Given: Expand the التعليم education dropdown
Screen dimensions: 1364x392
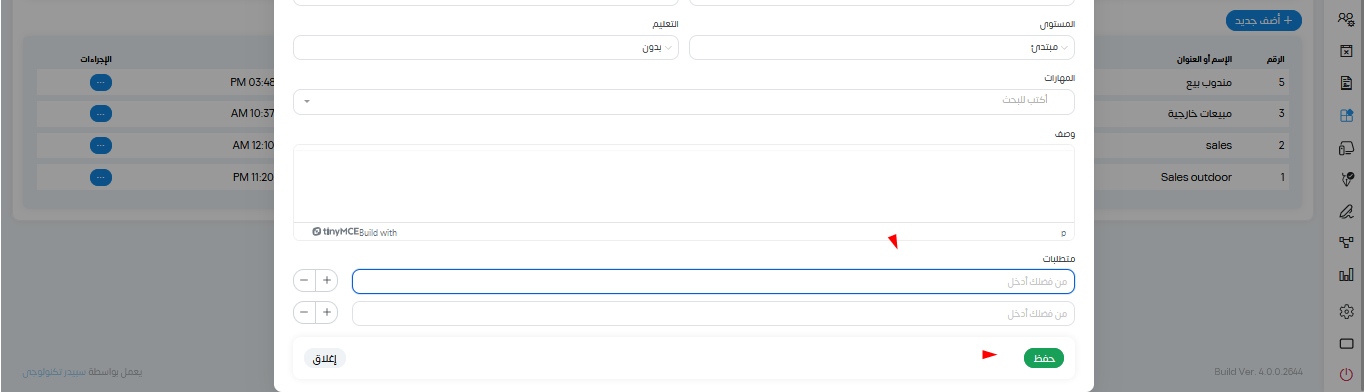Looking at the screenshot, I should pos(485,47).
